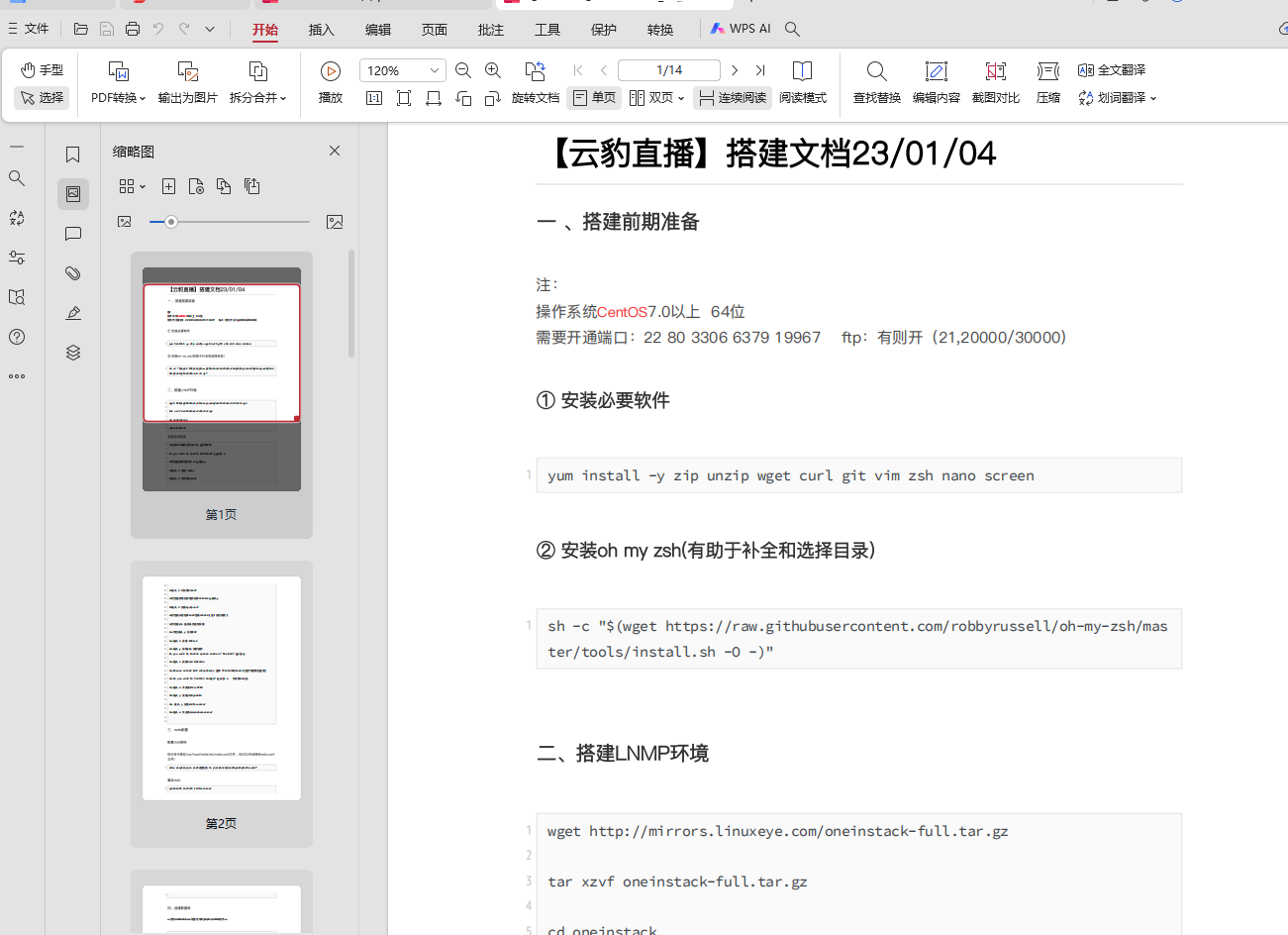Jump to last page arrow
Viewport: 1288px width, 935px height.
click(x=760, y=70)
